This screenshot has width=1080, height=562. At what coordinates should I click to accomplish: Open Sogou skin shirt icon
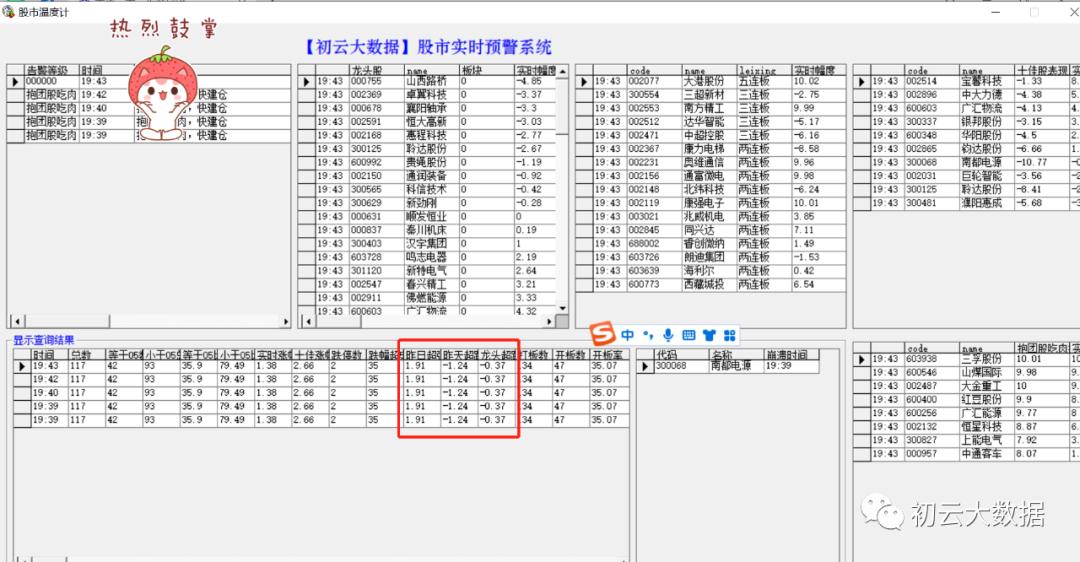[709, 335]
